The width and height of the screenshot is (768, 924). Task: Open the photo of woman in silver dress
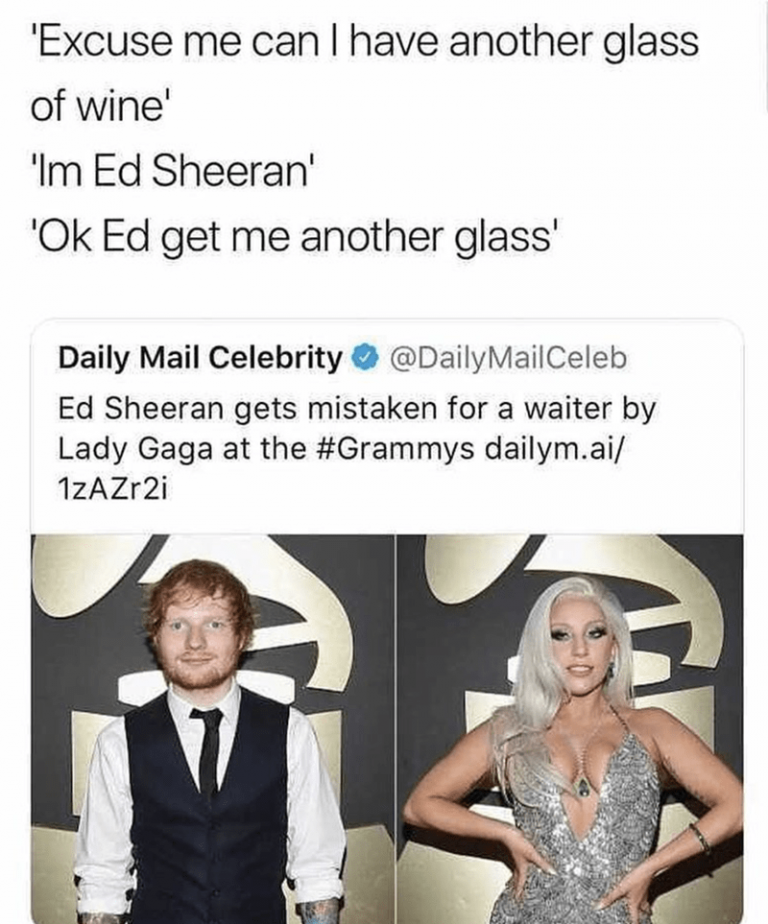click(570, 729)
